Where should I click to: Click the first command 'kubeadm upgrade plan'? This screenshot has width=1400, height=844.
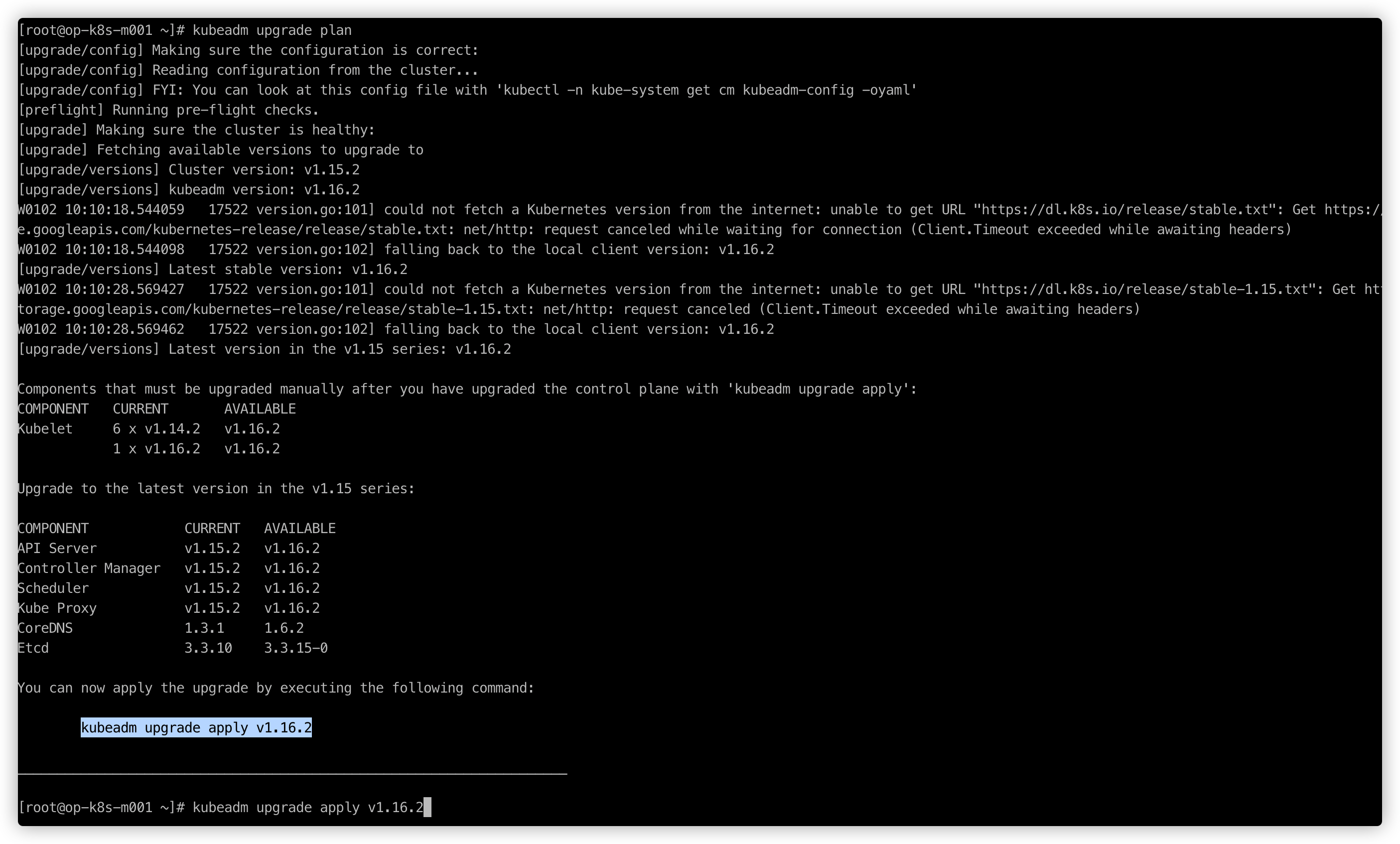[x=272, y=30]
